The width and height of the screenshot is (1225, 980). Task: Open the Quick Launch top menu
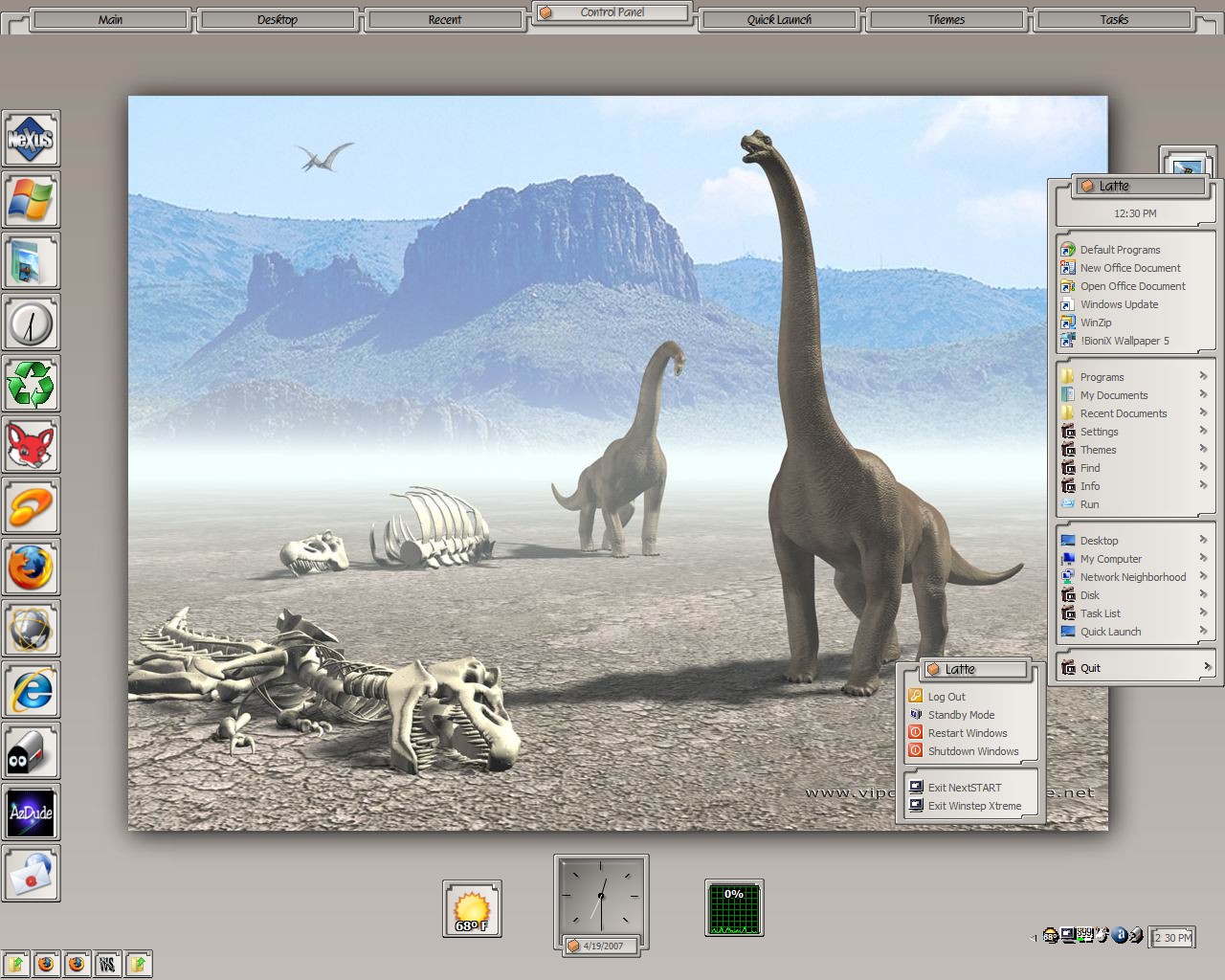779,19
